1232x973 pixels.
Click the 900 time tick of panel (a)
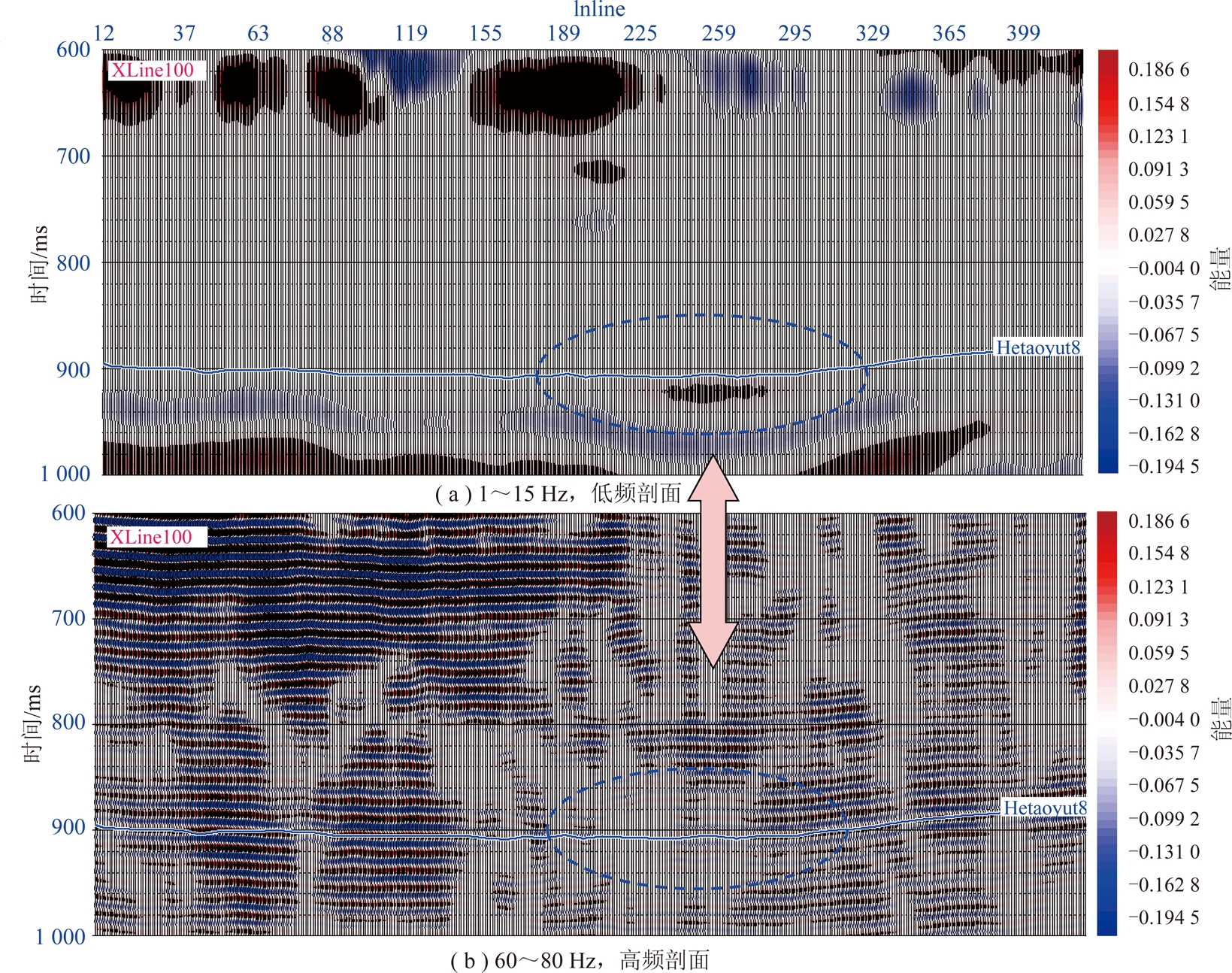tap(74, 370)
